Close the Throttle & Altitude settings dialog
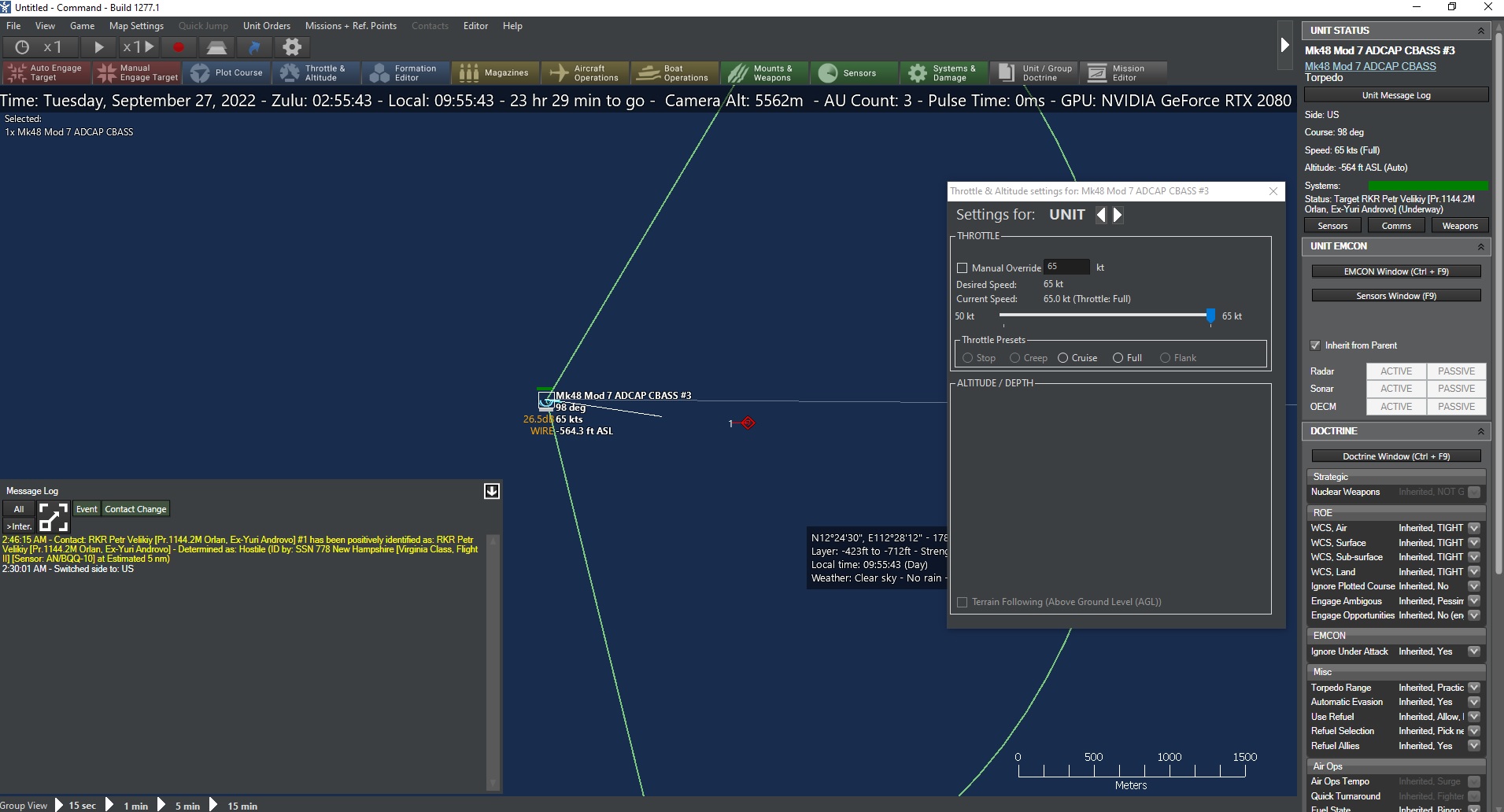This screenshot has width=1504, height=812. [x=1273, y=191]
